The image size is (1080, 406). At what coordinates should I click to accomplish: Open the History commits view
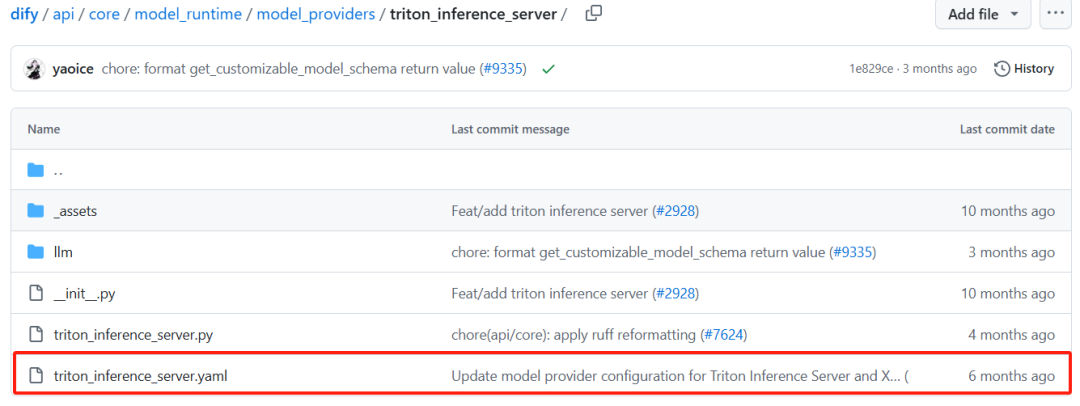(x=1024, y=69)
